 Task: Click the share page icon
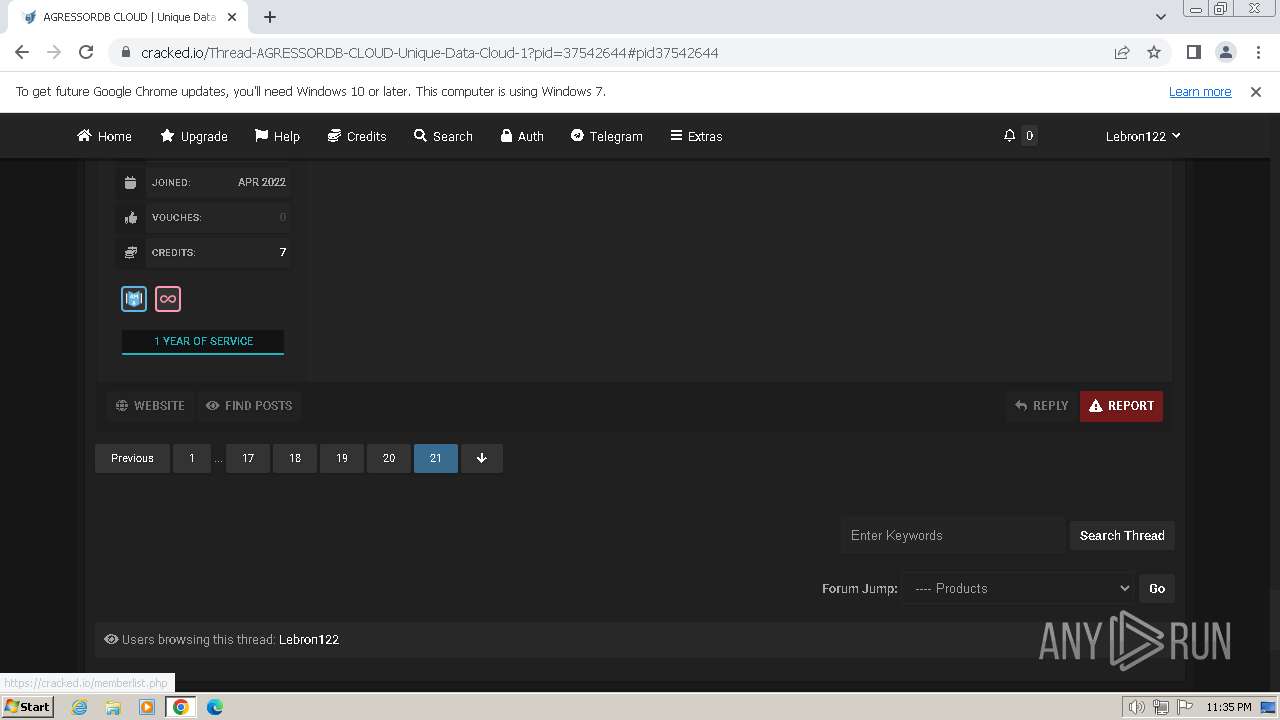(1122, 52)
